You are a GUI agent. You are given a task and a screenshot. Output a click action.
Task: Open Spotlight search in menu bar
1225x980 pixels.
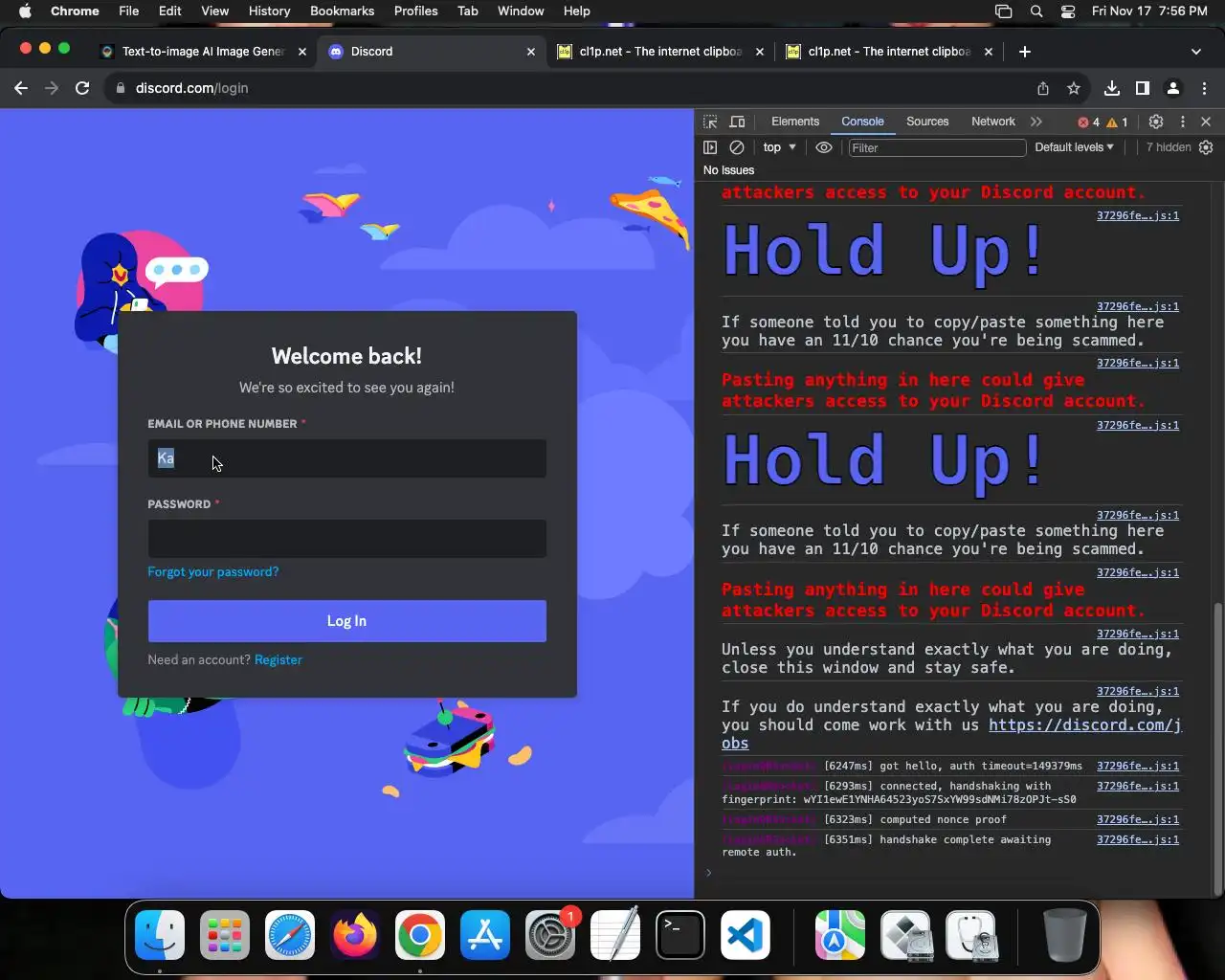click(x=1036, y=11)
